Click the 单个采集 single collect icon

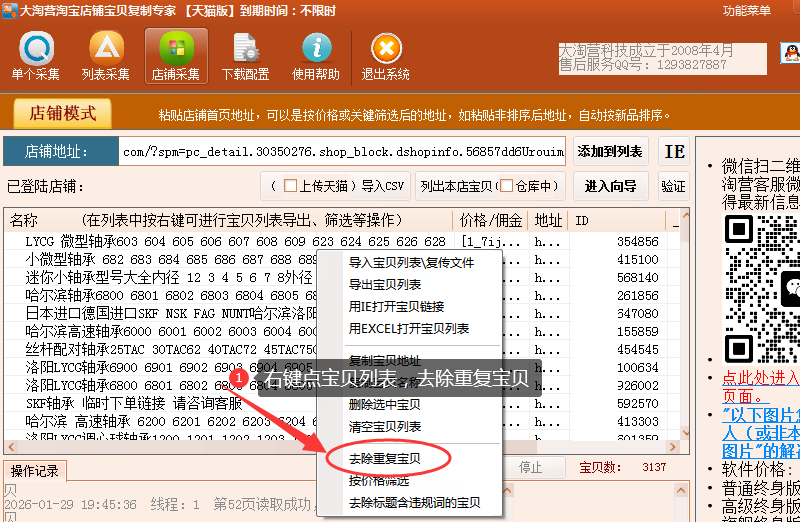coord(36,56)
